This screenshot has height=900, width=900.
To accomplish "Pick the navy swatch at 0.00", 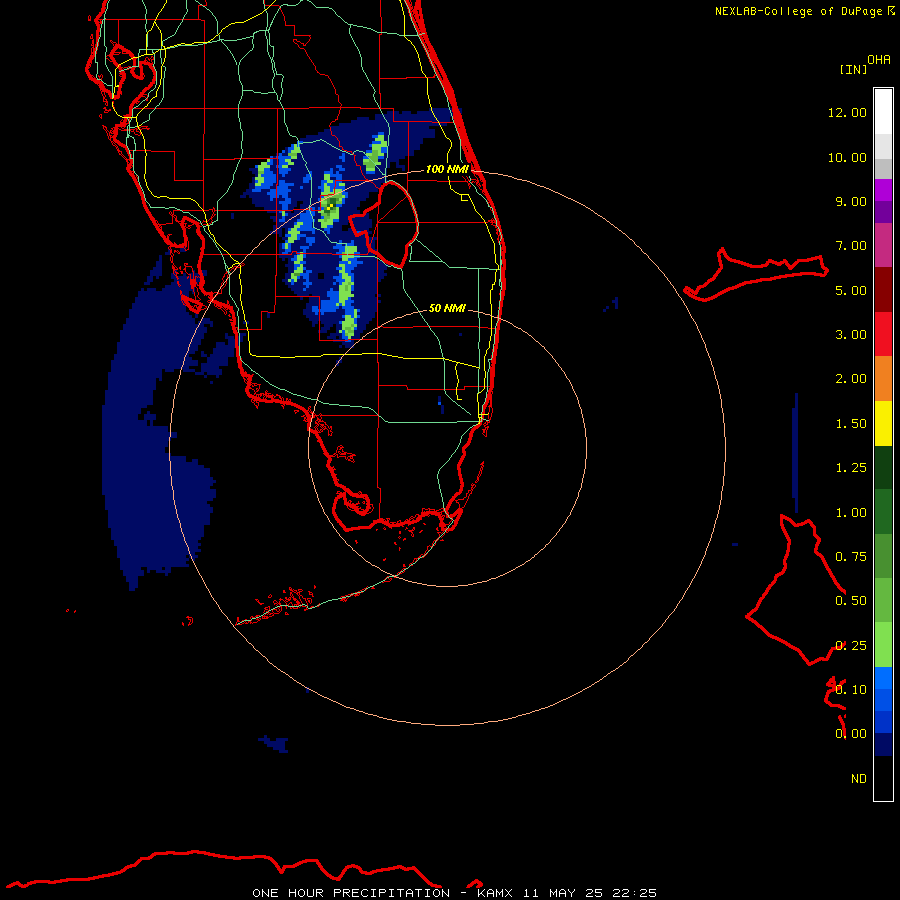I will tap(883, 745).
